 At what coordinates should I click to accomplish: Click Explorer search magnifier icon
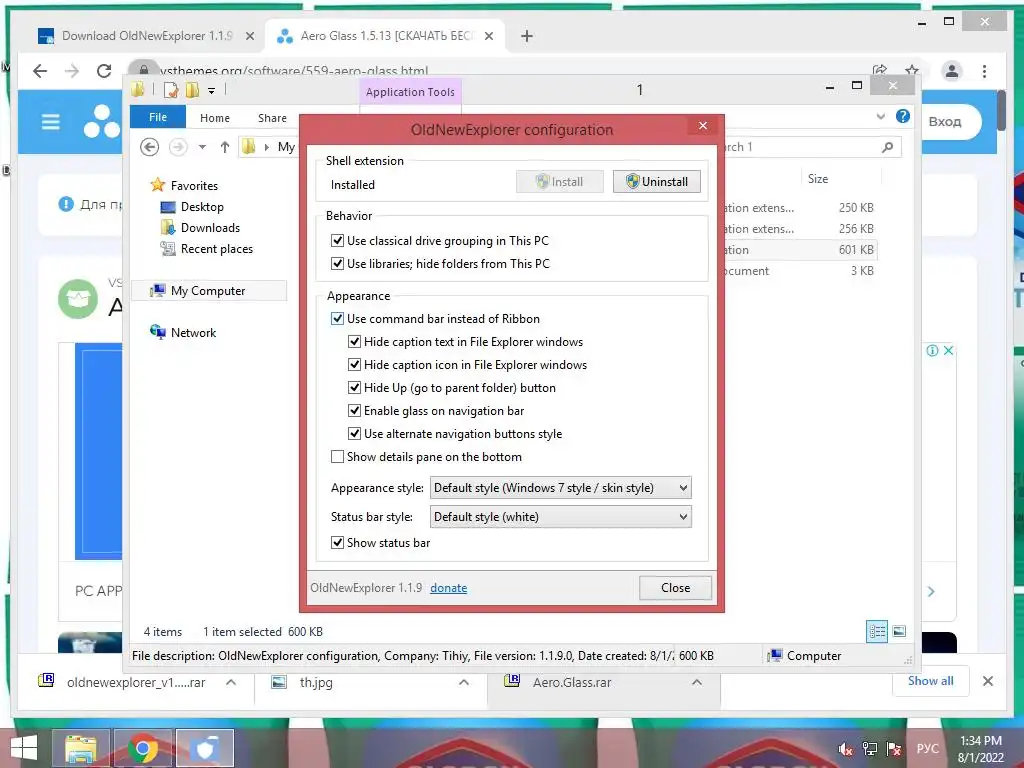887,147
